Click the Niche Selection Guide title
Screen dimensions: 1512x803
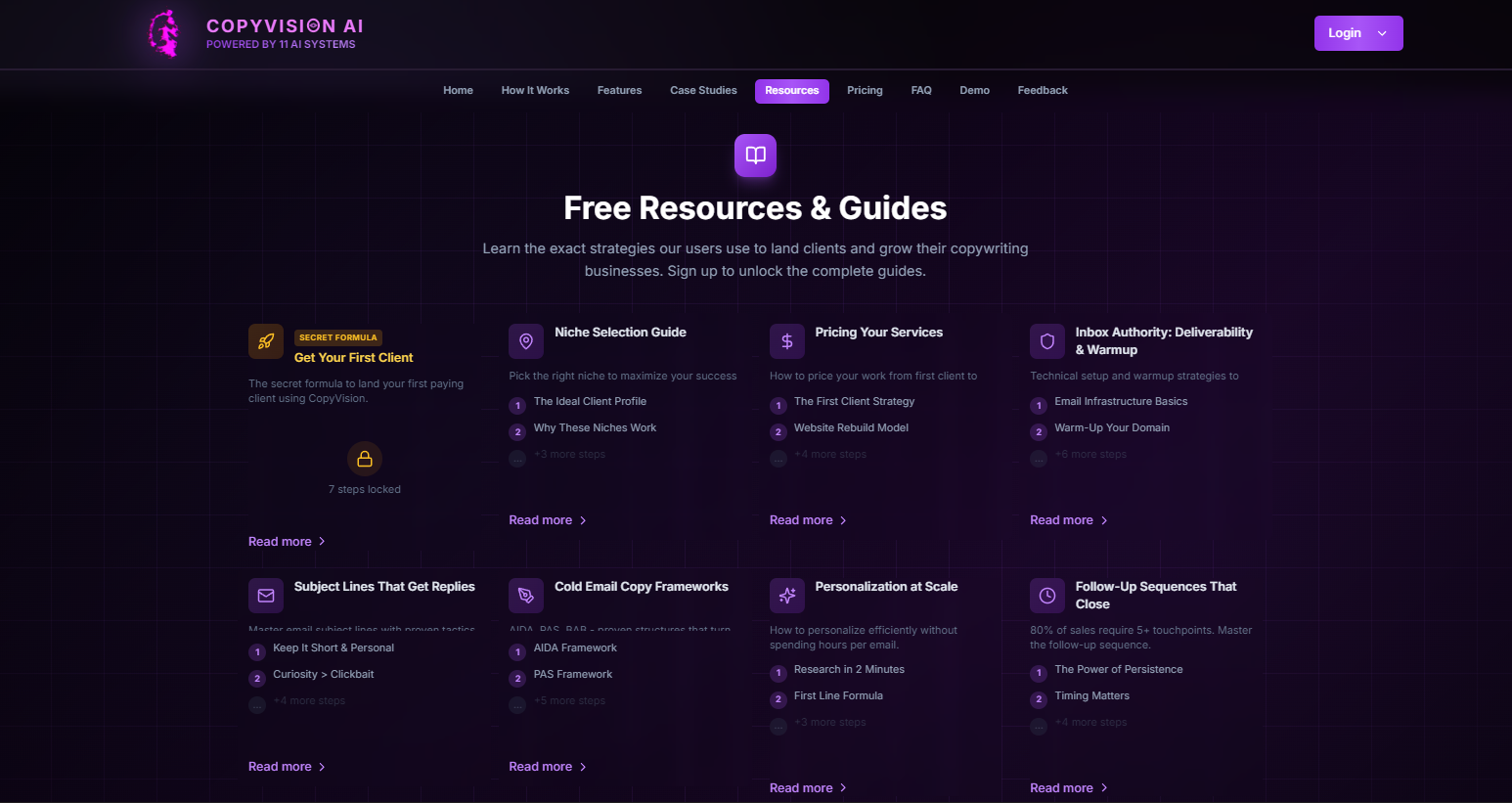620,333
